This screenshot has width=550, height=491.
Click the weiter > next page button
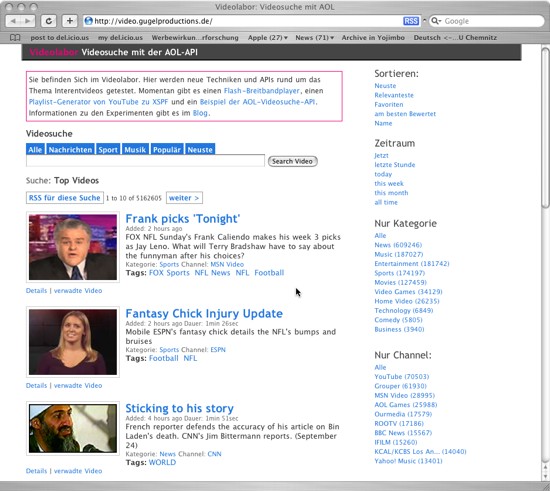coord(184,198)
